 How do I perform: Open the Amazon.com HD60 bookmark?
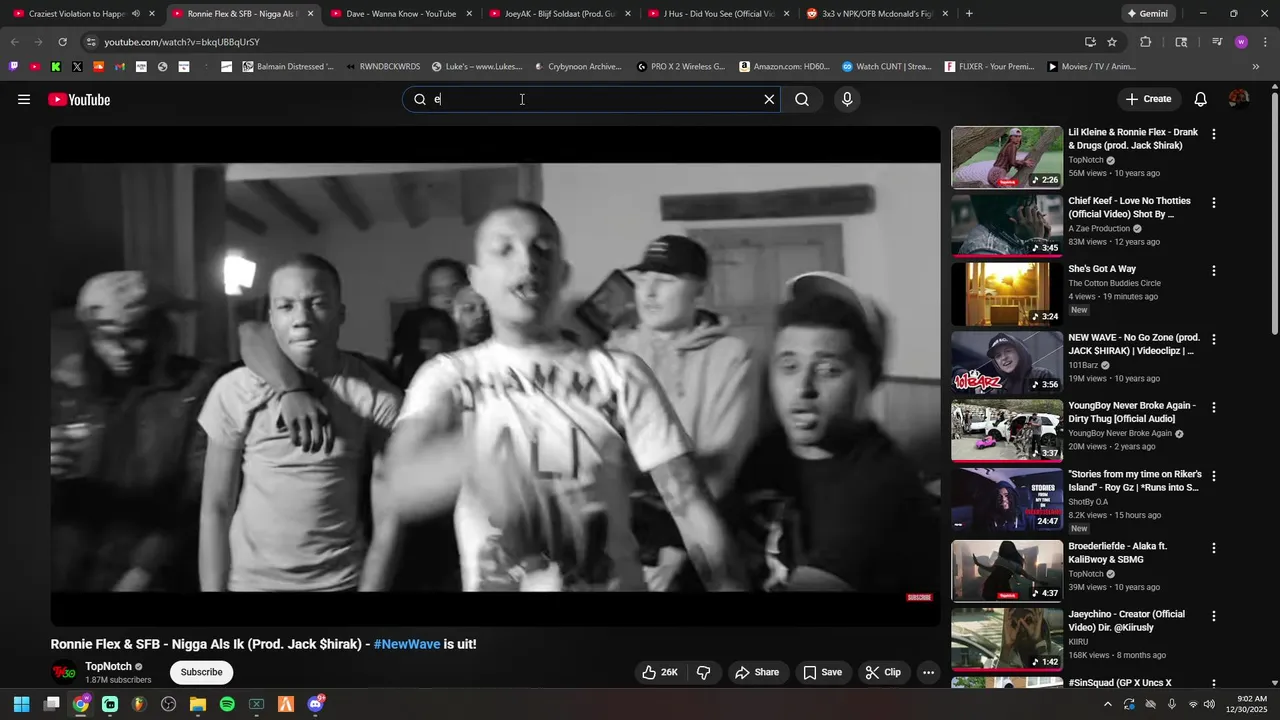coord(785,67)
